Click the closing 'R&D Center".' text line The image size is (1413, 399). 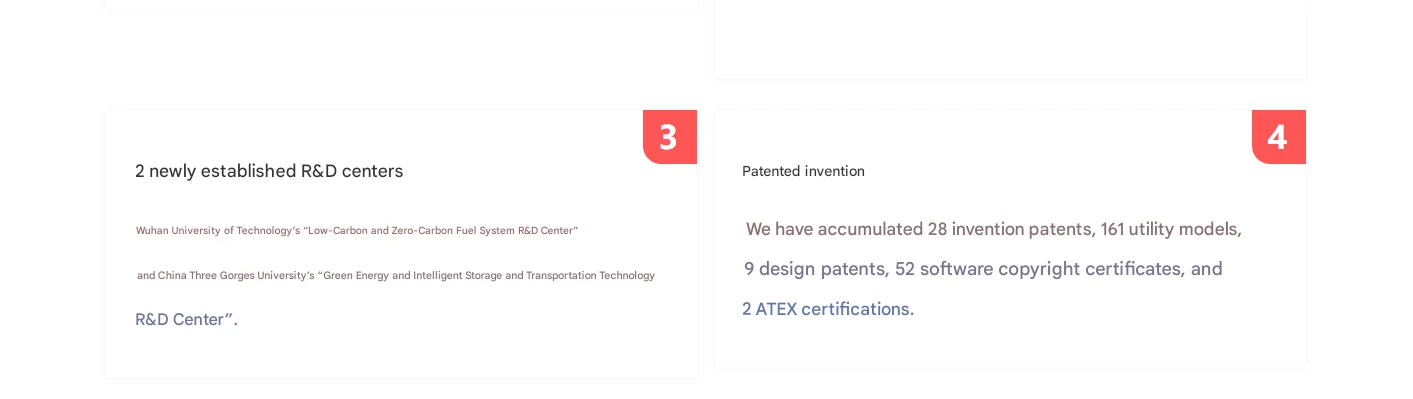186,320
